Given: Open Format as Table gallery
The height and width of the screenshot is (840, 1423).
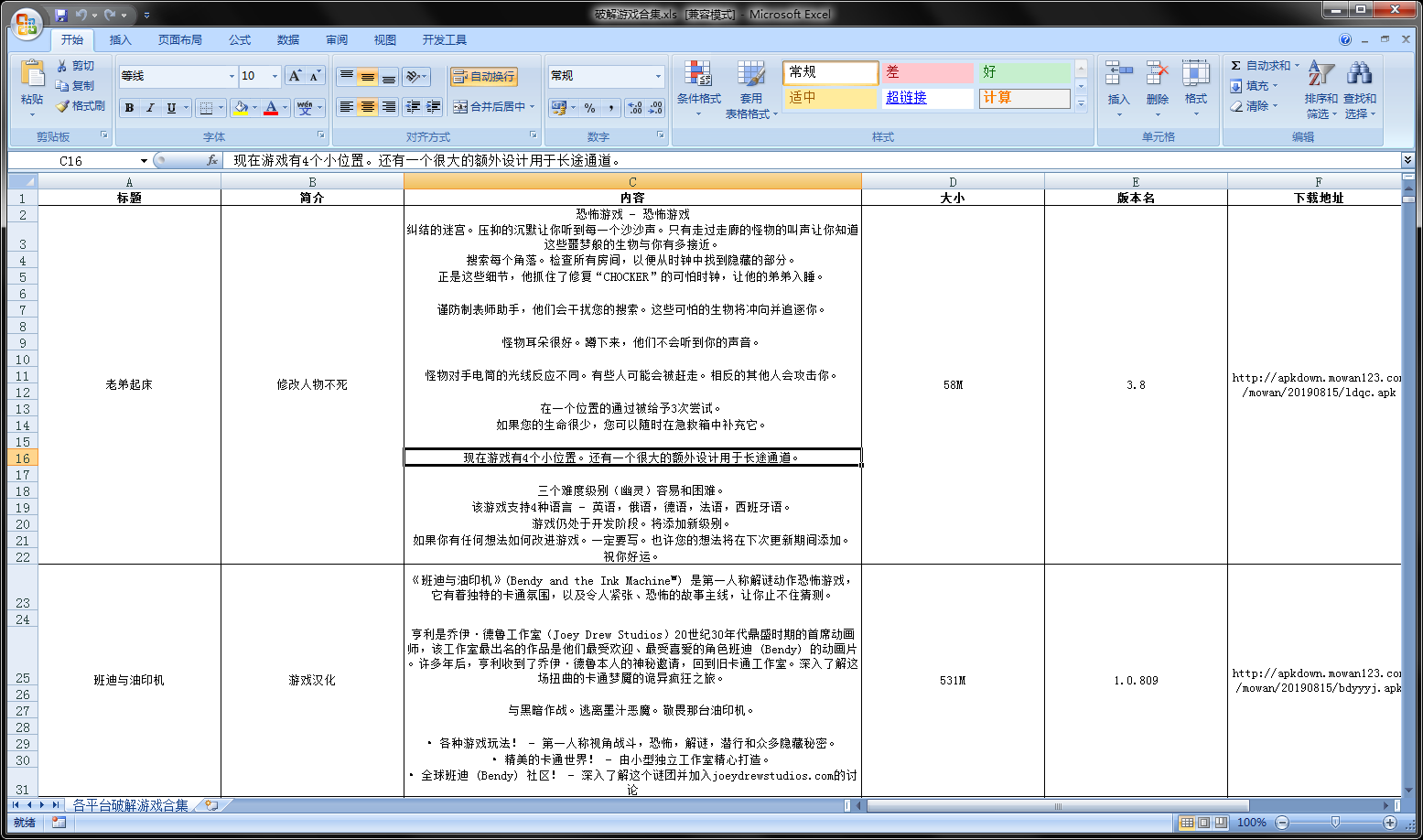Looking at the screenshot, I should 751,89.
